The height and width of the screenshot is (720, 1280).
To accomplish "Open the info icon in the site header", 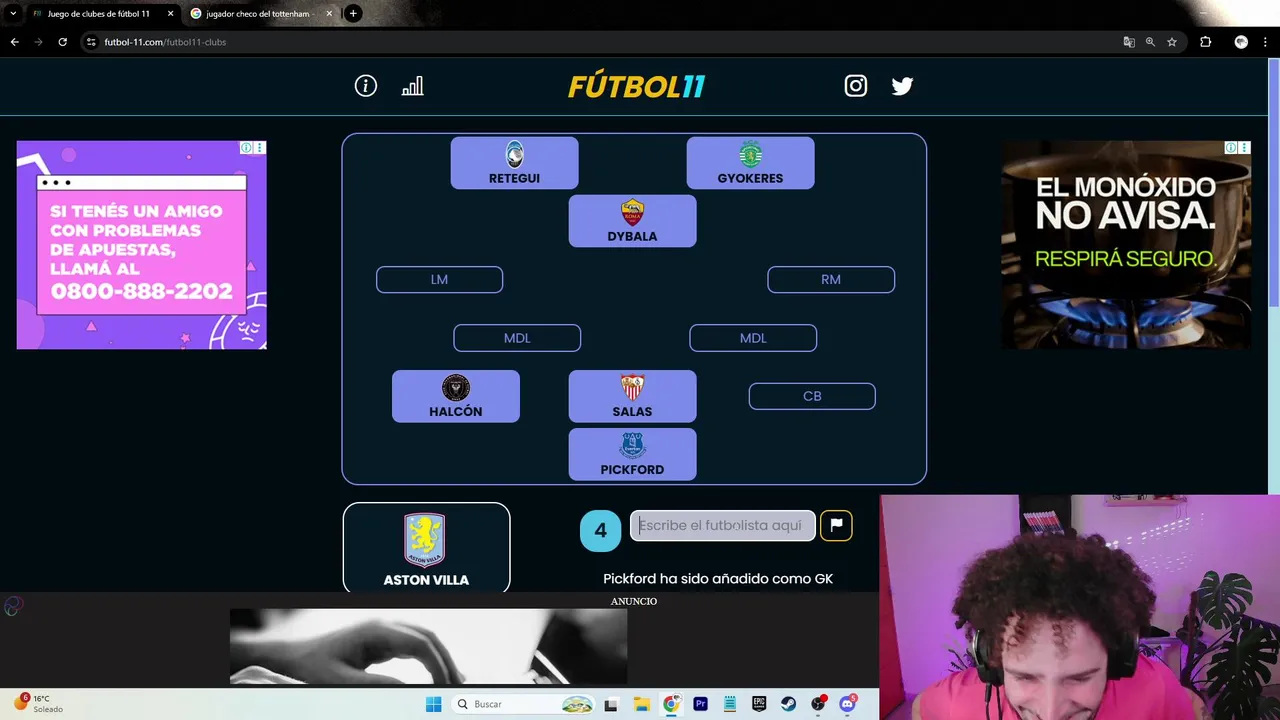I will (366, 86).
